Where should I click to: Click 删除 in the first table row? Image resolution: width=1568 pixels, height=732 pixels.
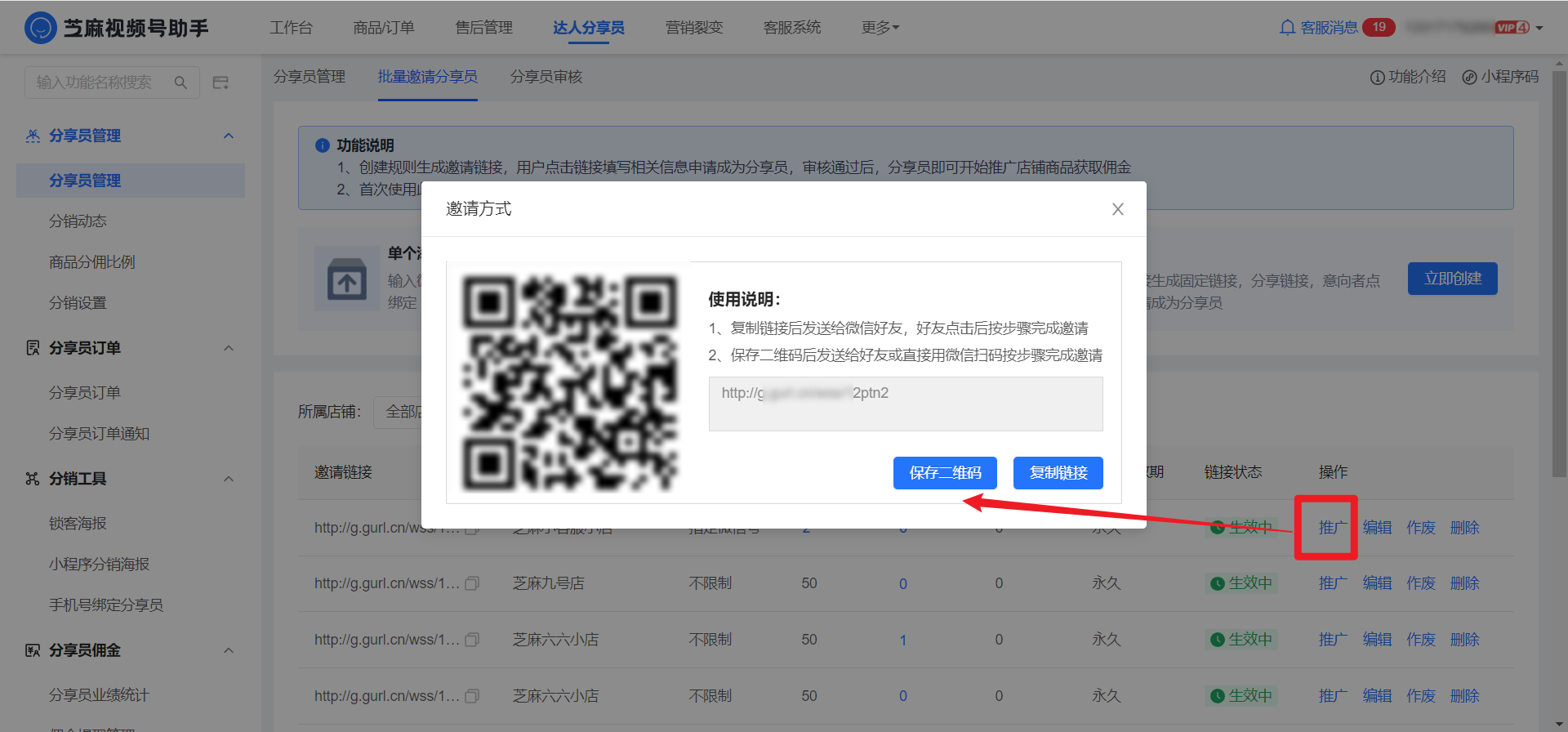point(1465,528)
